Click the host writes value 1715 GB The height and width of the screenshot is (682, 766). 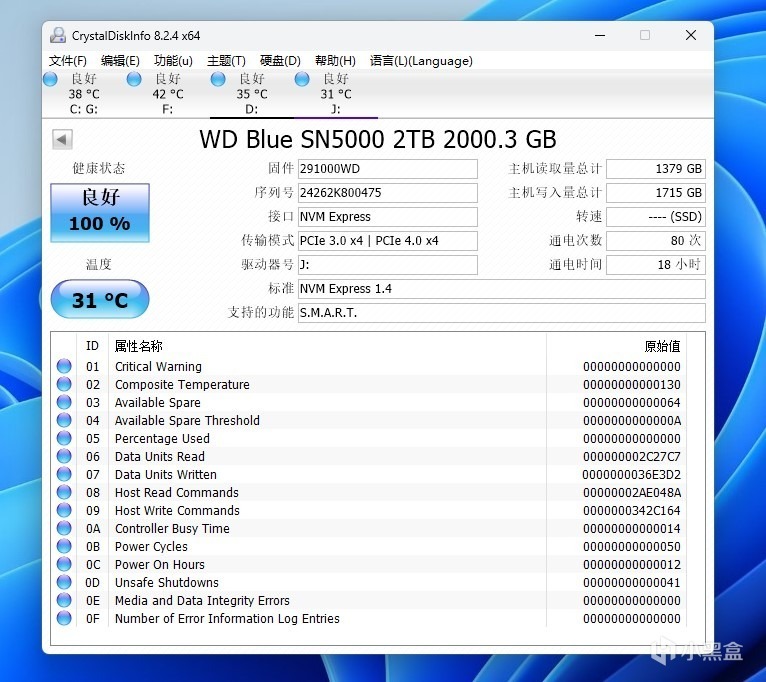point(656,193)
